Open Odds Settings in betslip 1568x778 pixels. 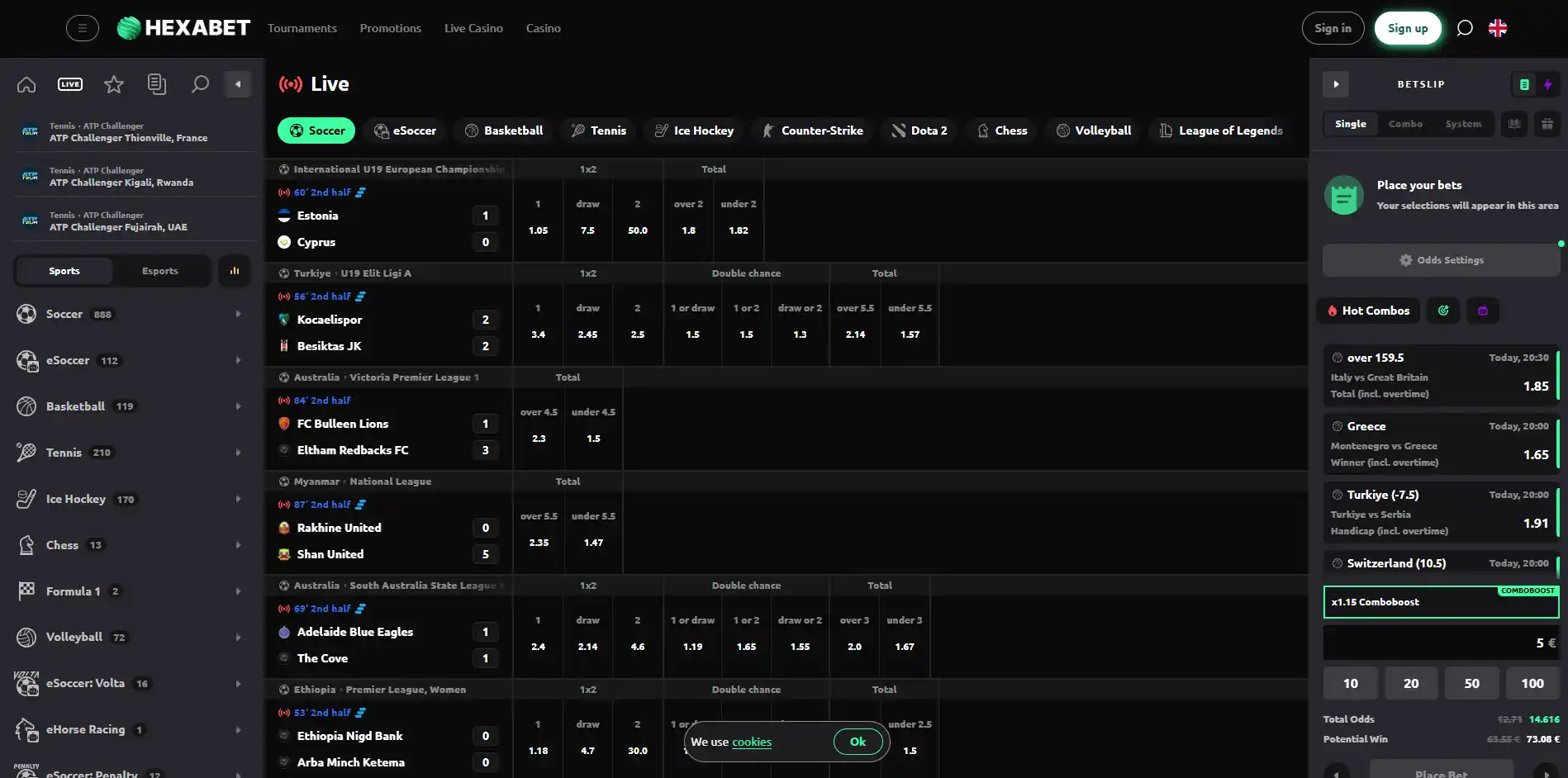pos(1441,260)
